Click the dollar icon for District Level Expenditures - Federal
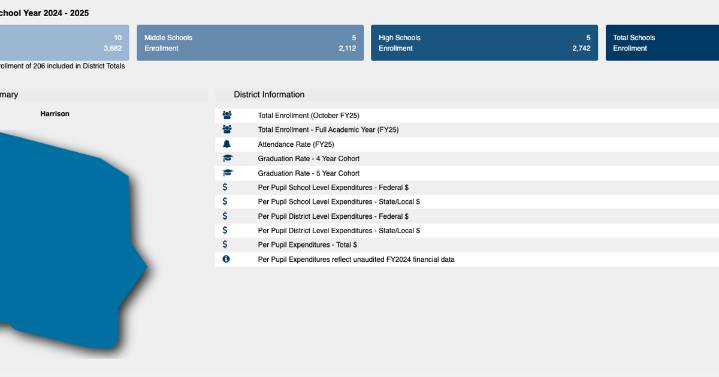The height and width of the screenshot is (377, 719). [x=225, y=216]
